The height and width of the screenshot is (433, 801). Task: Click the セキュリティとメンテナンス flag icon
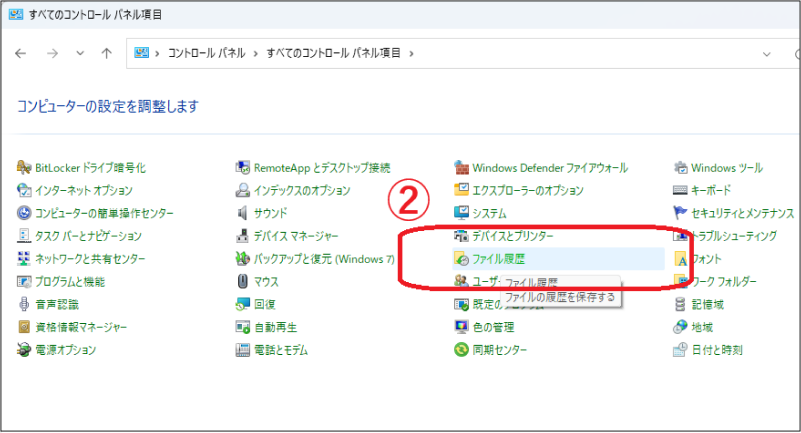(680, 213)
